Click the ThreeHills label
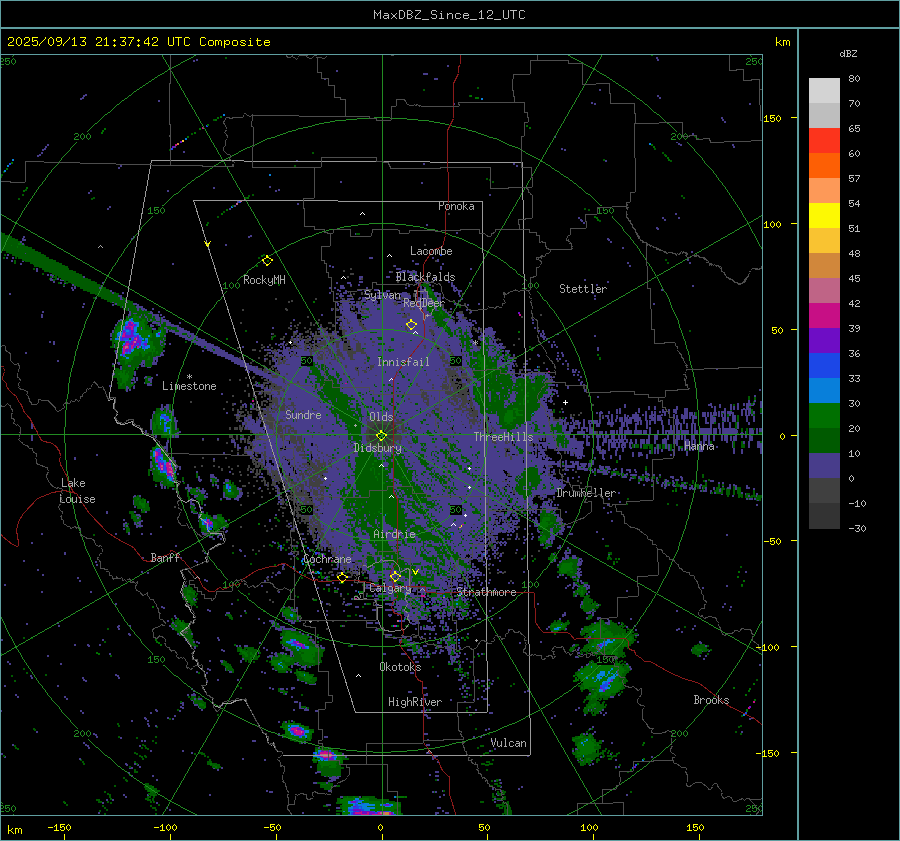Image resolution: width=900 pixels, height=841 pixels. click(x=503, y=437)
